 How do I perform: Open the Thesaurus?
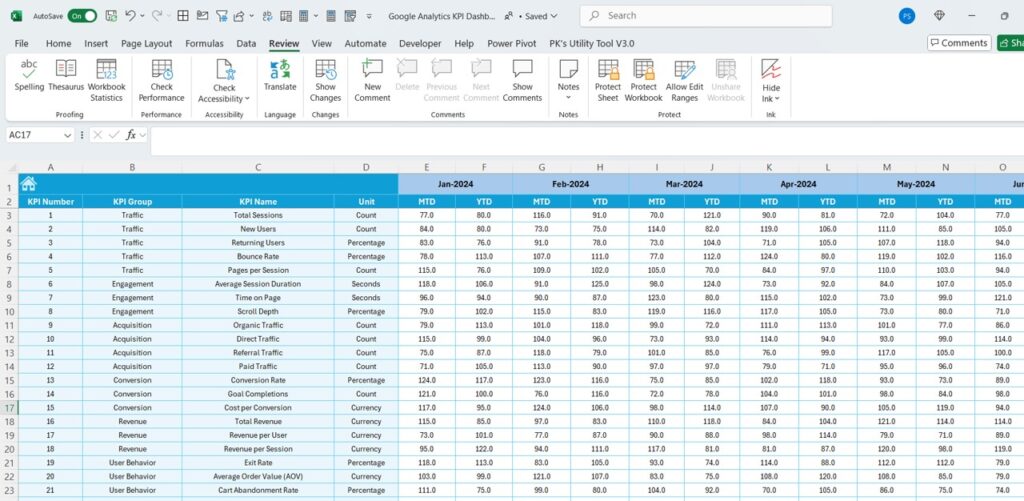click(66, 76)
